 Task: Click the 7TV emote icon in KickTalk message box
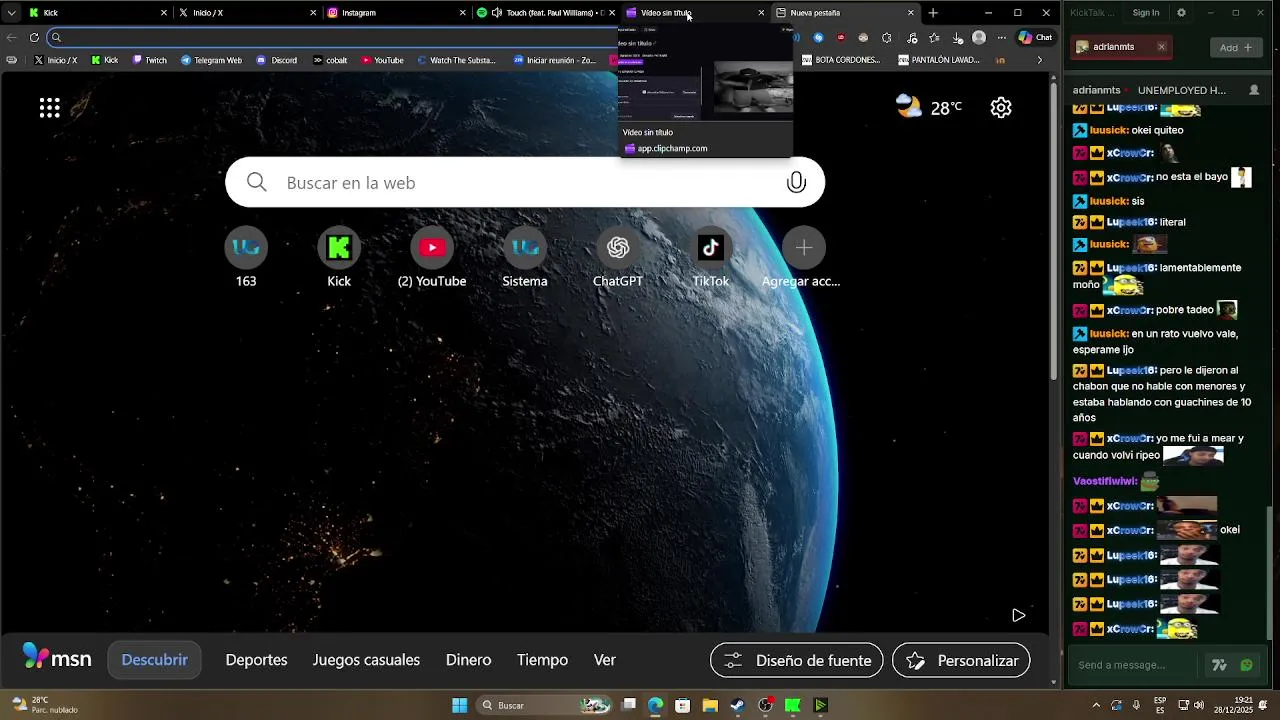[1219, 665]
